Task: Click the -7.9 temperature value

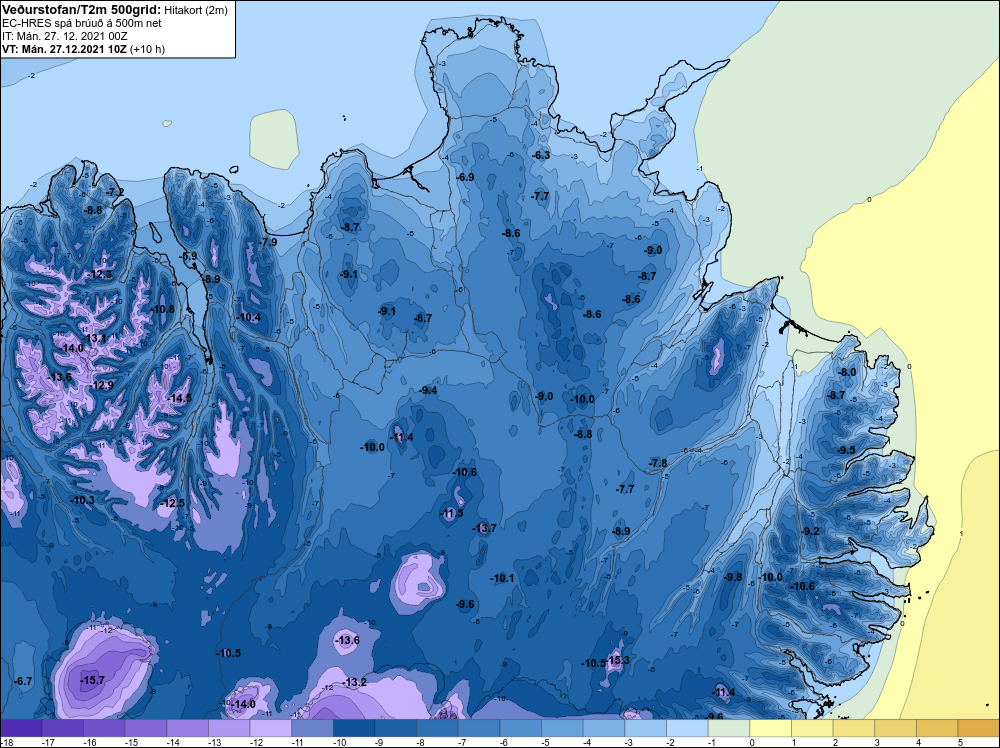Action: click(268, 242)
